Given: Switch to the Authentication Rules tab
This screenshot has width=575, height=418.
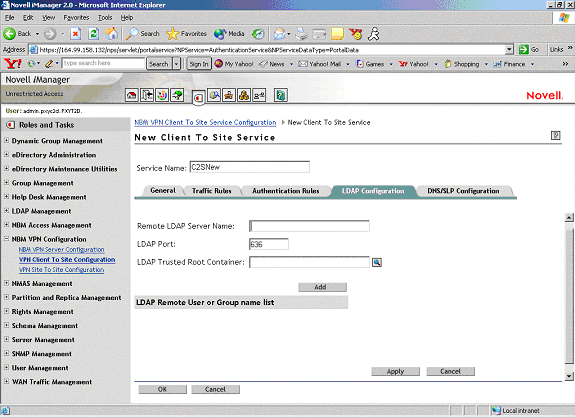Looking at the screenshot, I should pos(285,191).
